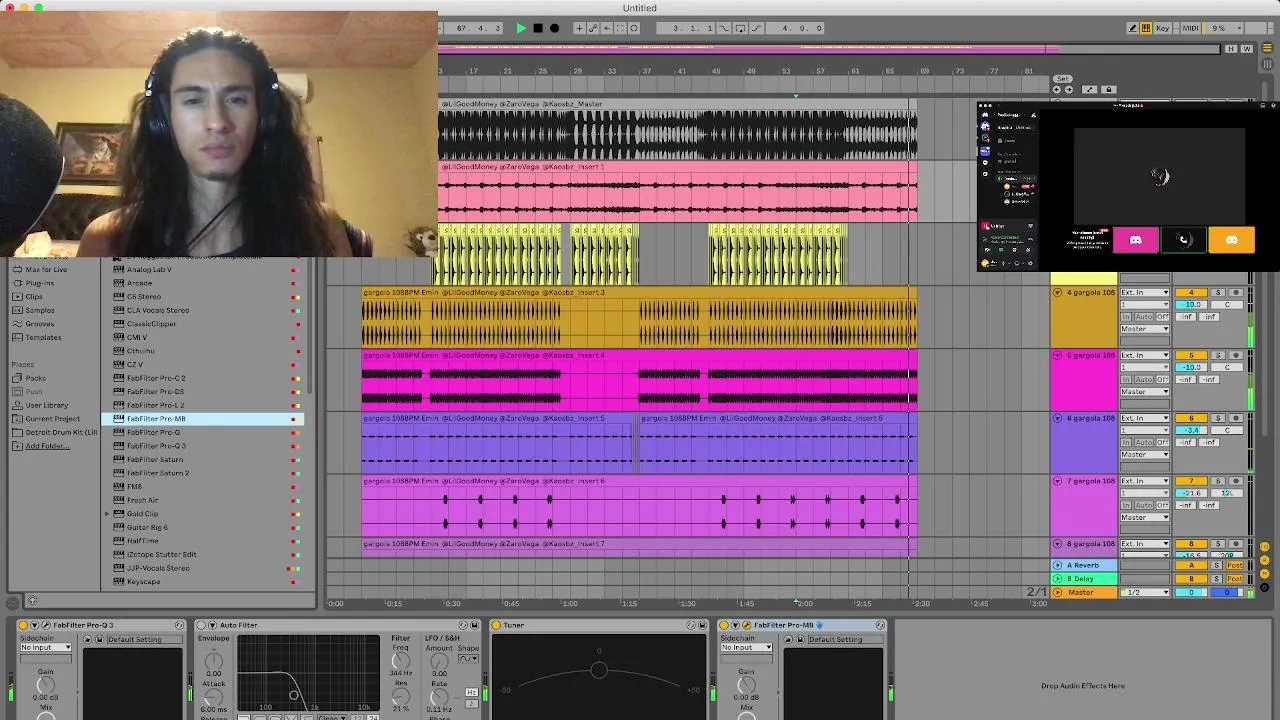Open Packs under Places

[x=36, y=378]
